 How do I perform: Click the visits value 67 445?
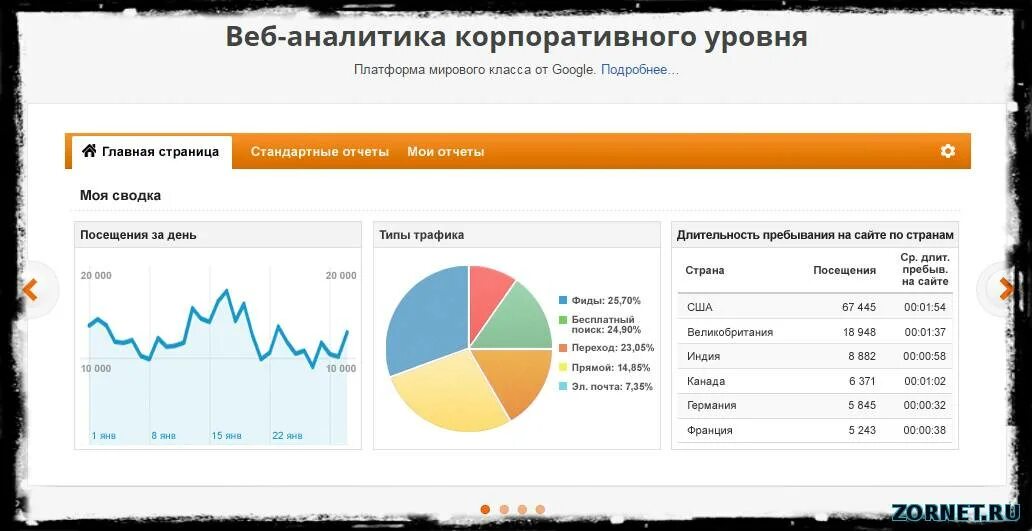coord(859,307)
